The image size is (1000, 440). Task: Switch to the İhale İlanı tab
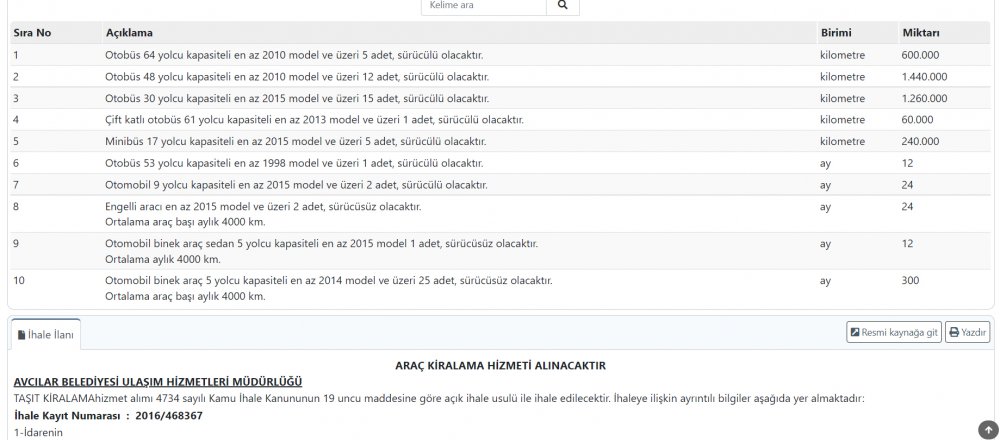tap(45, 334)
